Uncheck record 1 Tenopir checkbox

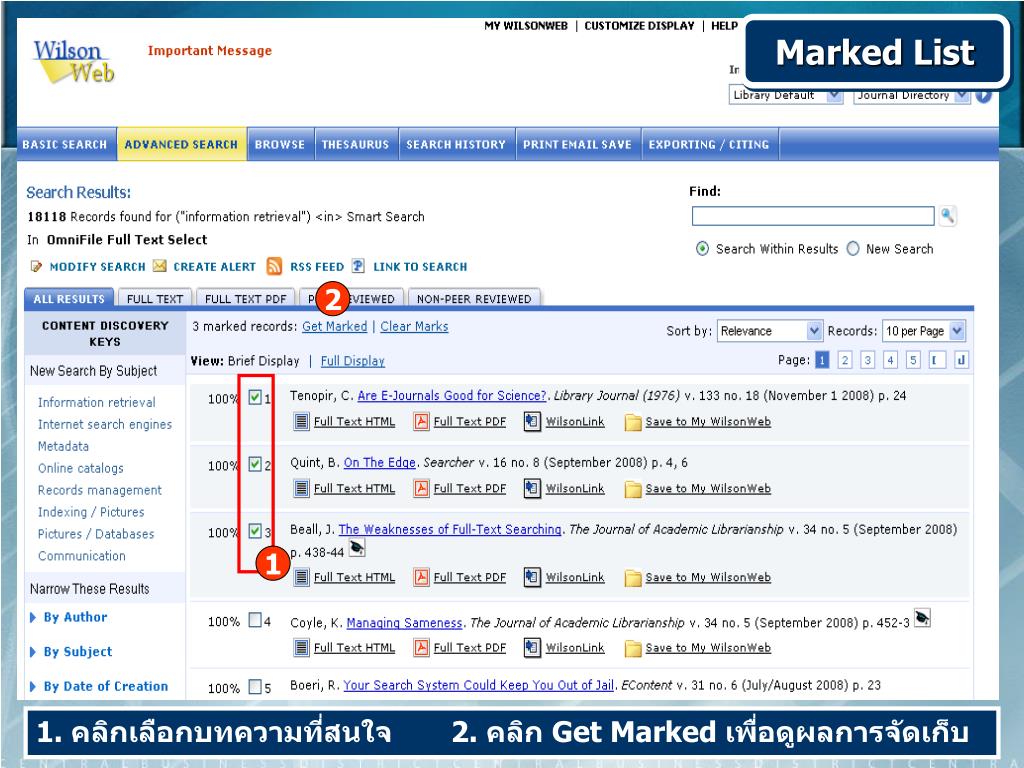(x=255, y=397)
